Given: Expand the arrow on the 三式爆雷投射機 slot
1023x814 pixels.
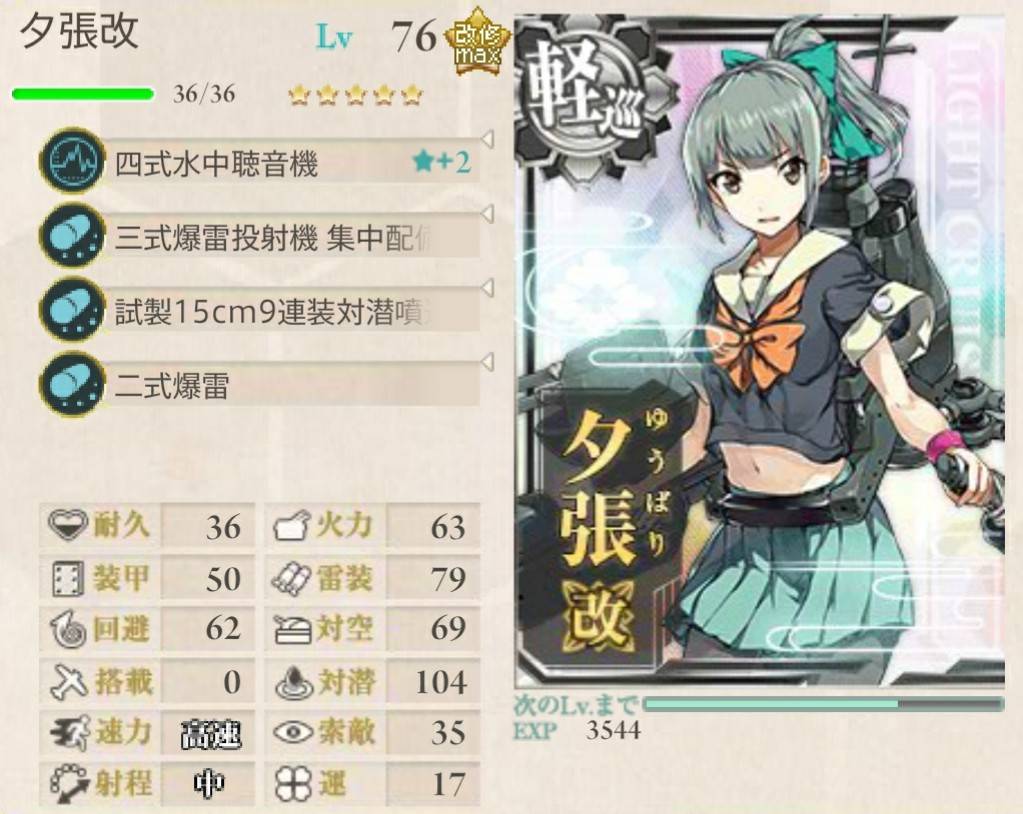Looking at the screenshot, I should tap(487, 214).
